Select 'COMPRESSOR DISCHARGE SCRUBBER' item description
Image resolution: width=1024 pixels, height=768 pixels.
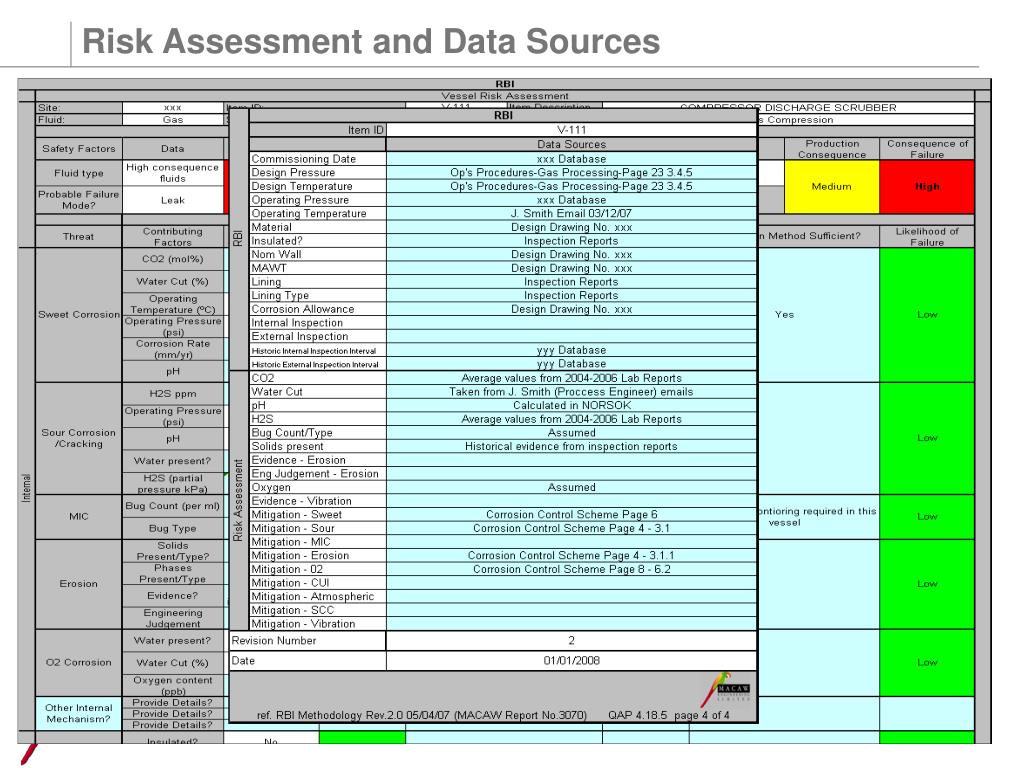(788, 108)
